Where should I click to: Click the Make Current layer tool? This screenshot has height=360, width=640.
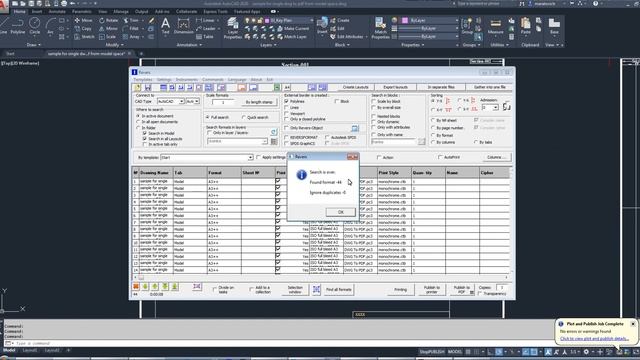coord(293,29)
